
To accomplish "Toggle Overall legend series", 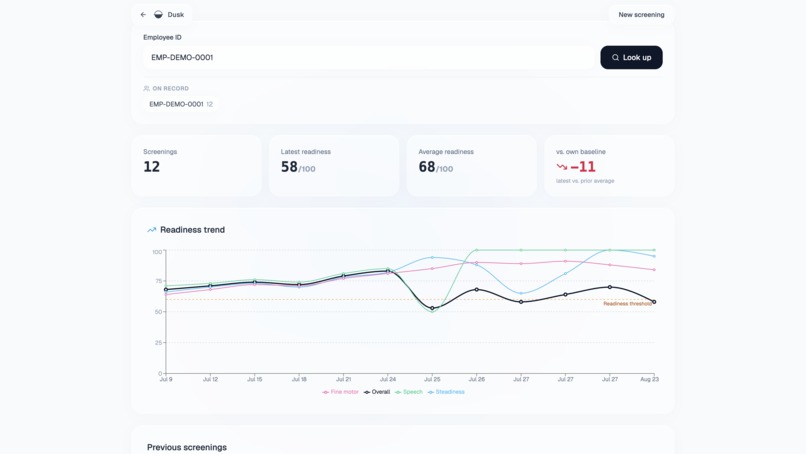I will [x=377, y=392].
